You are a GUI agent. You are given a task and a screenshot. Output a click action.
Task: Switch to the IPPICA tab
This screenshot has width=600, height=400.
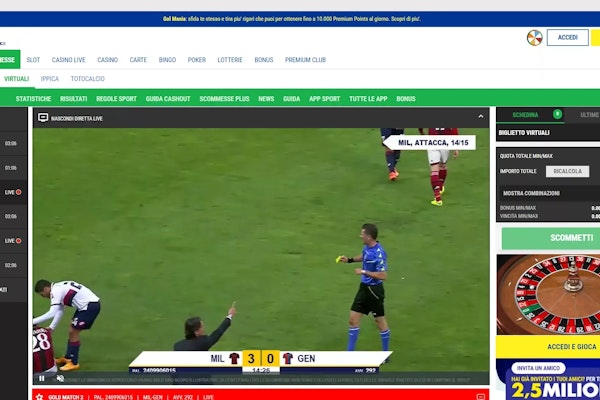point(50,79)
